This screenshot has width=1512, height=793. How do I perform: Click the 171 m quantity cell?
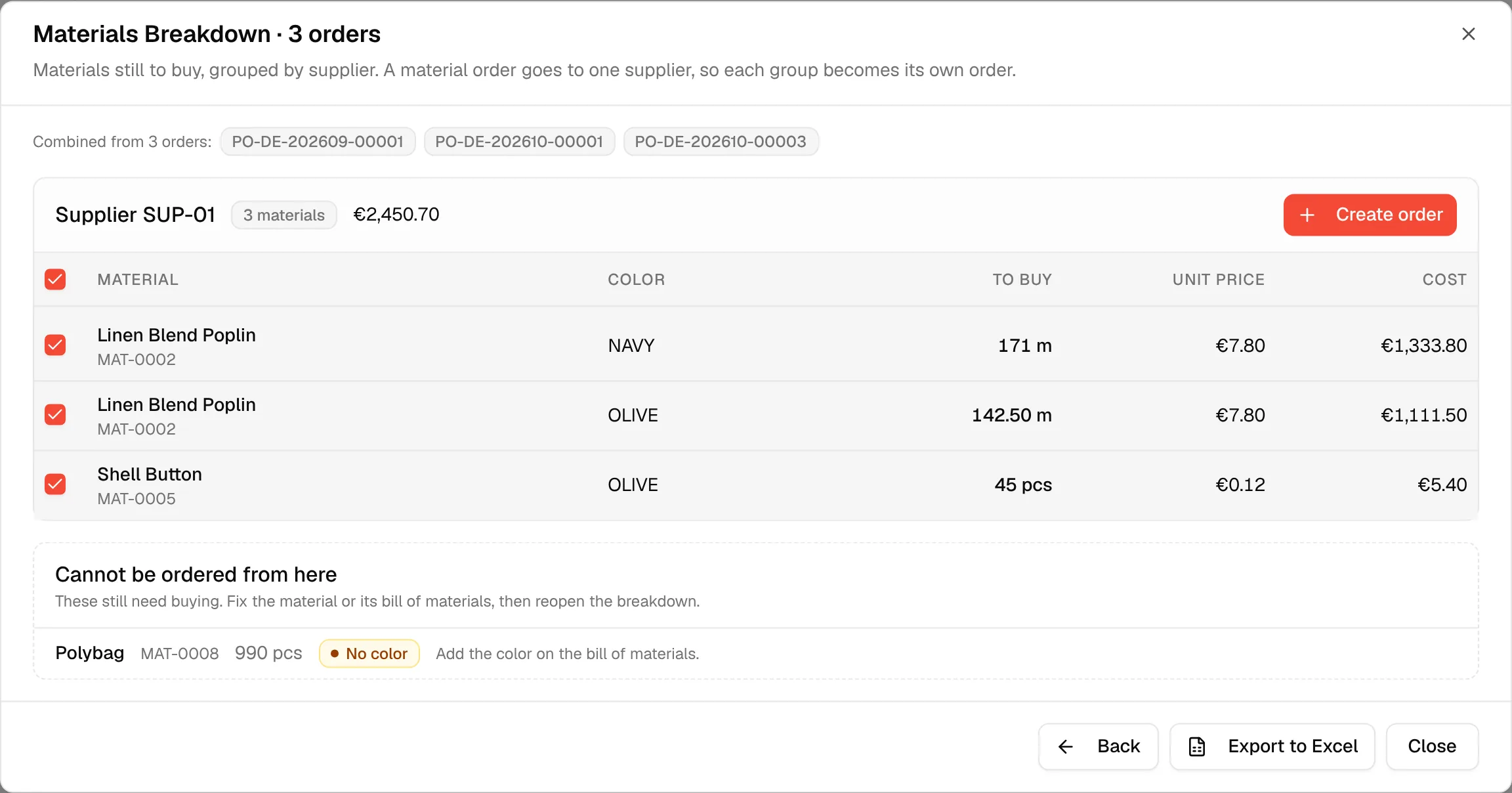click(x=1025, y=346)
